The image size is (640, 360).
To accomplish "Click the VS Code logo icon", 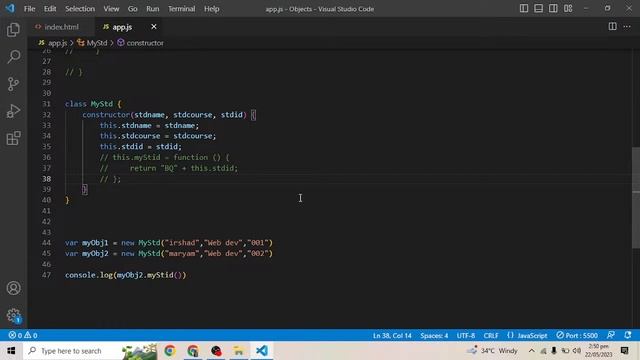I will 10,8.
